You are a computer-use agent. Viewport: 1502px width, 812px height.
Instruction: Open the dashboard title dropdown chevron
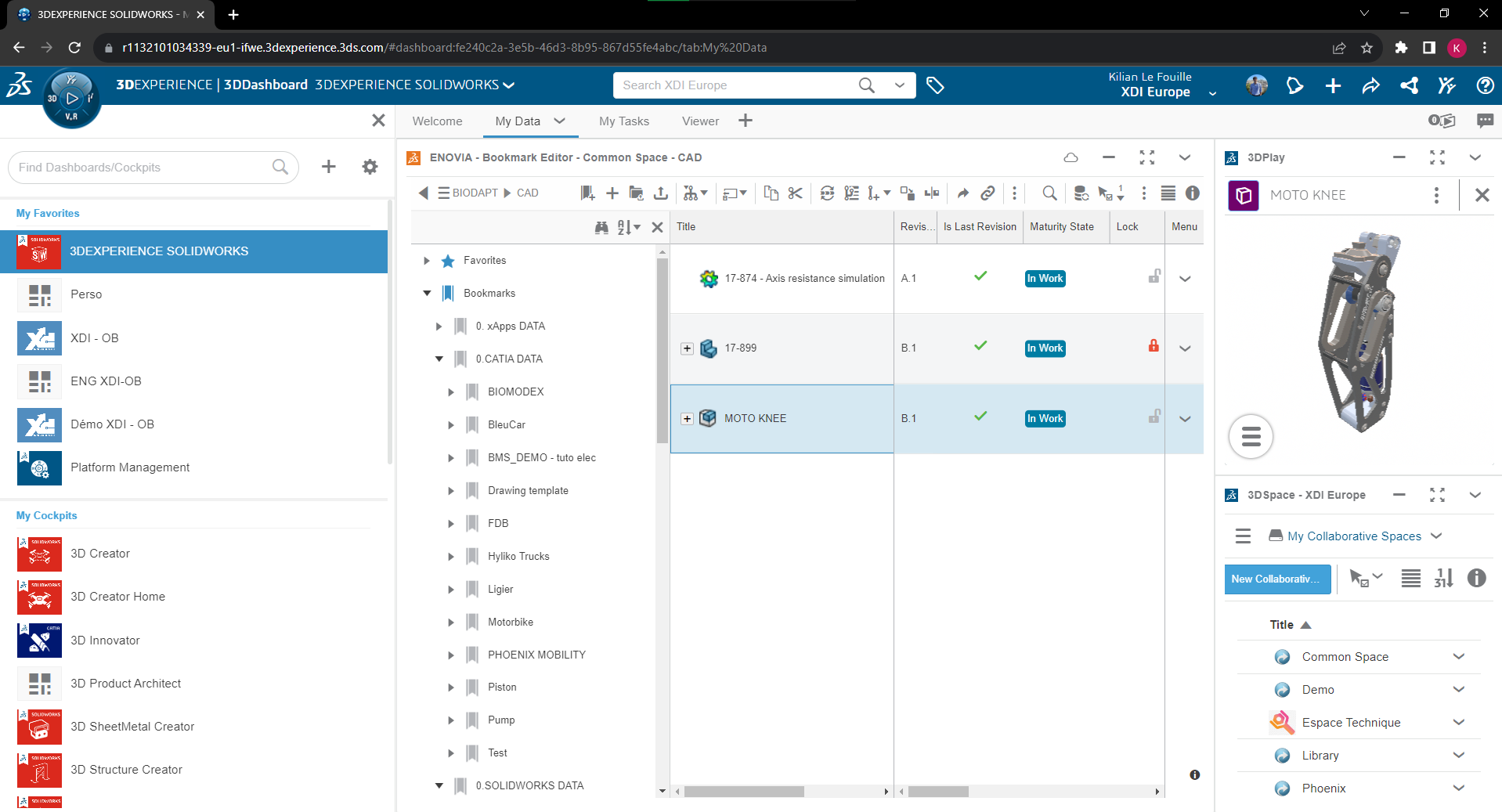509,85
